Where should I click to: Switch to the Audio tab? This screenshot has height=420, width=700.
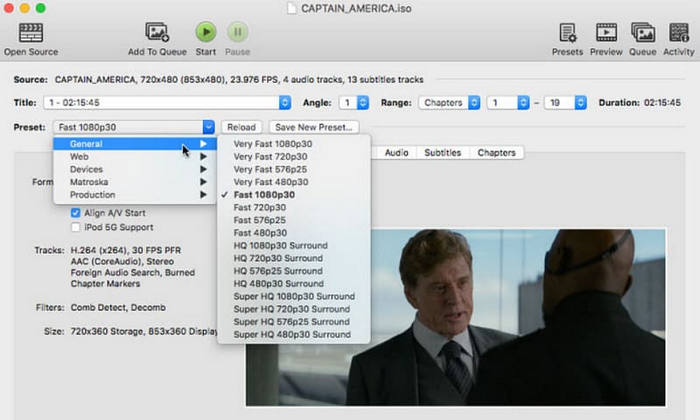[x=396, y=153]
